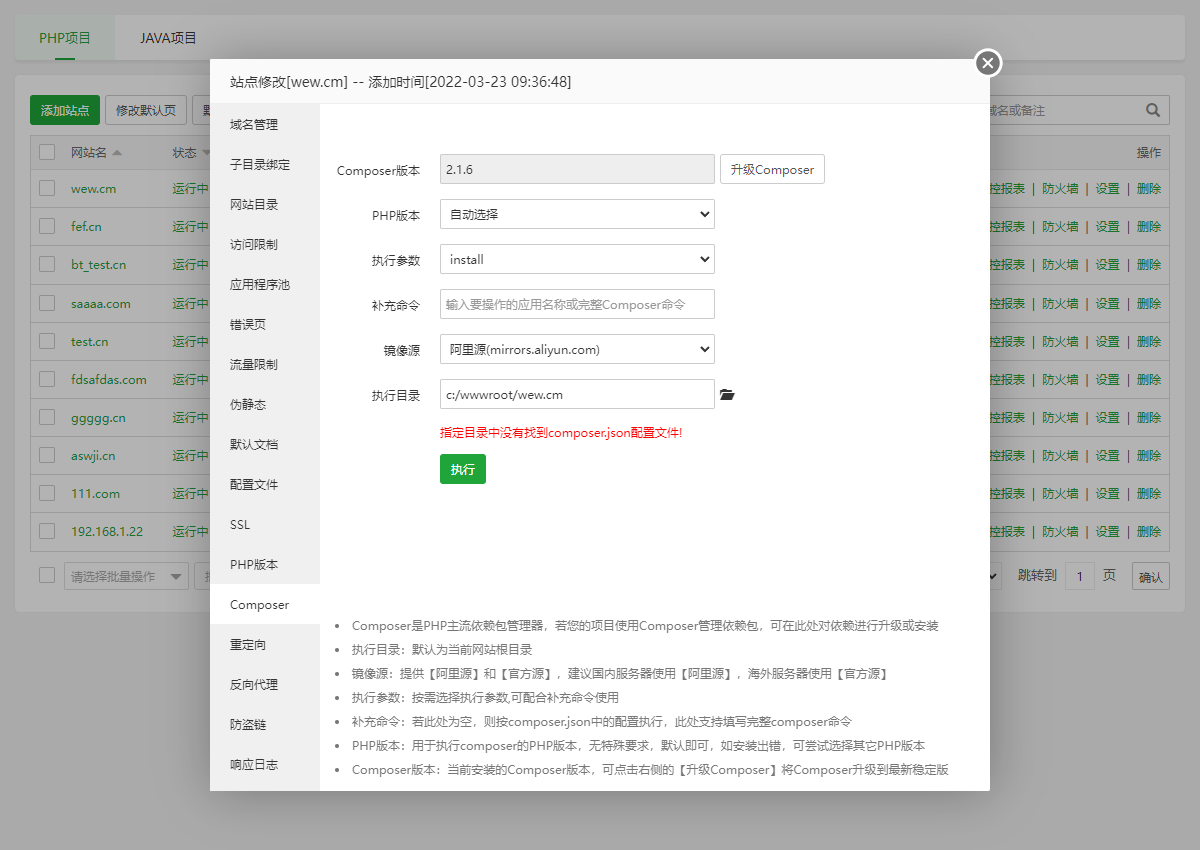
Task: Open the 请选择批量操作 batch dropdown
Action: (x=126, y=575)
